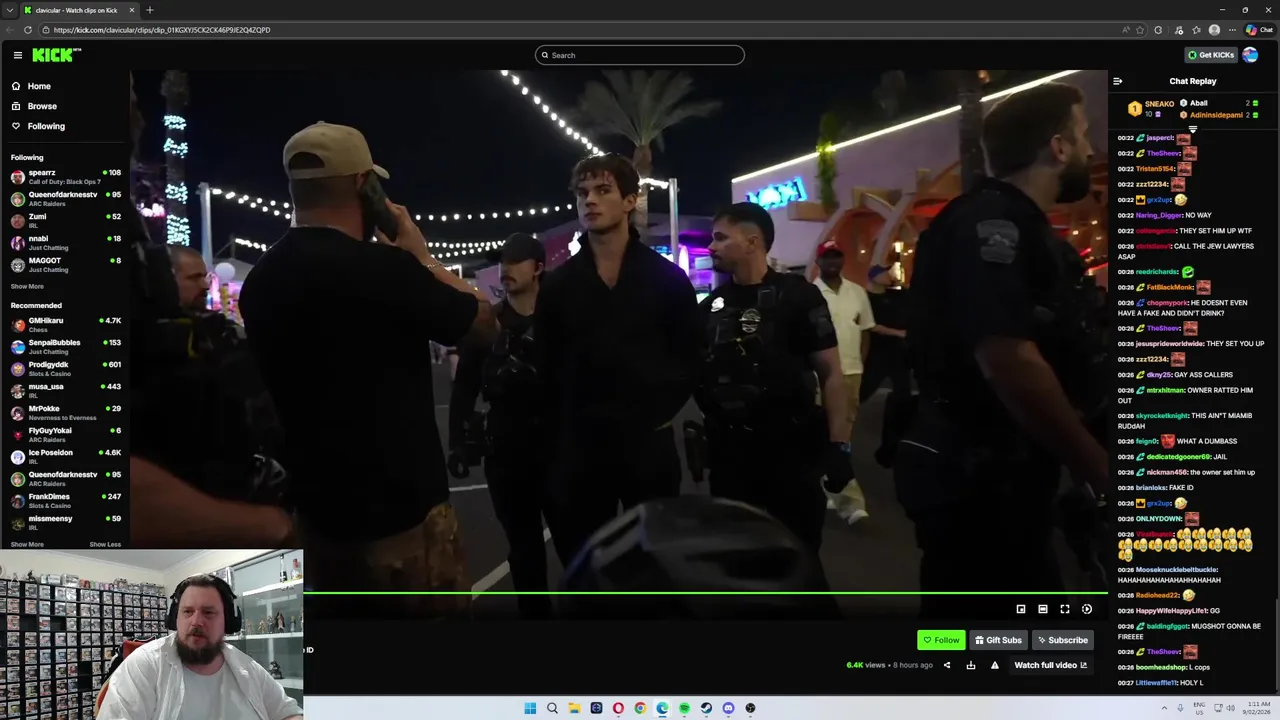Open Steam from taskbar
This screenshot has height=720, width=1280.
[x=706, y=708]
